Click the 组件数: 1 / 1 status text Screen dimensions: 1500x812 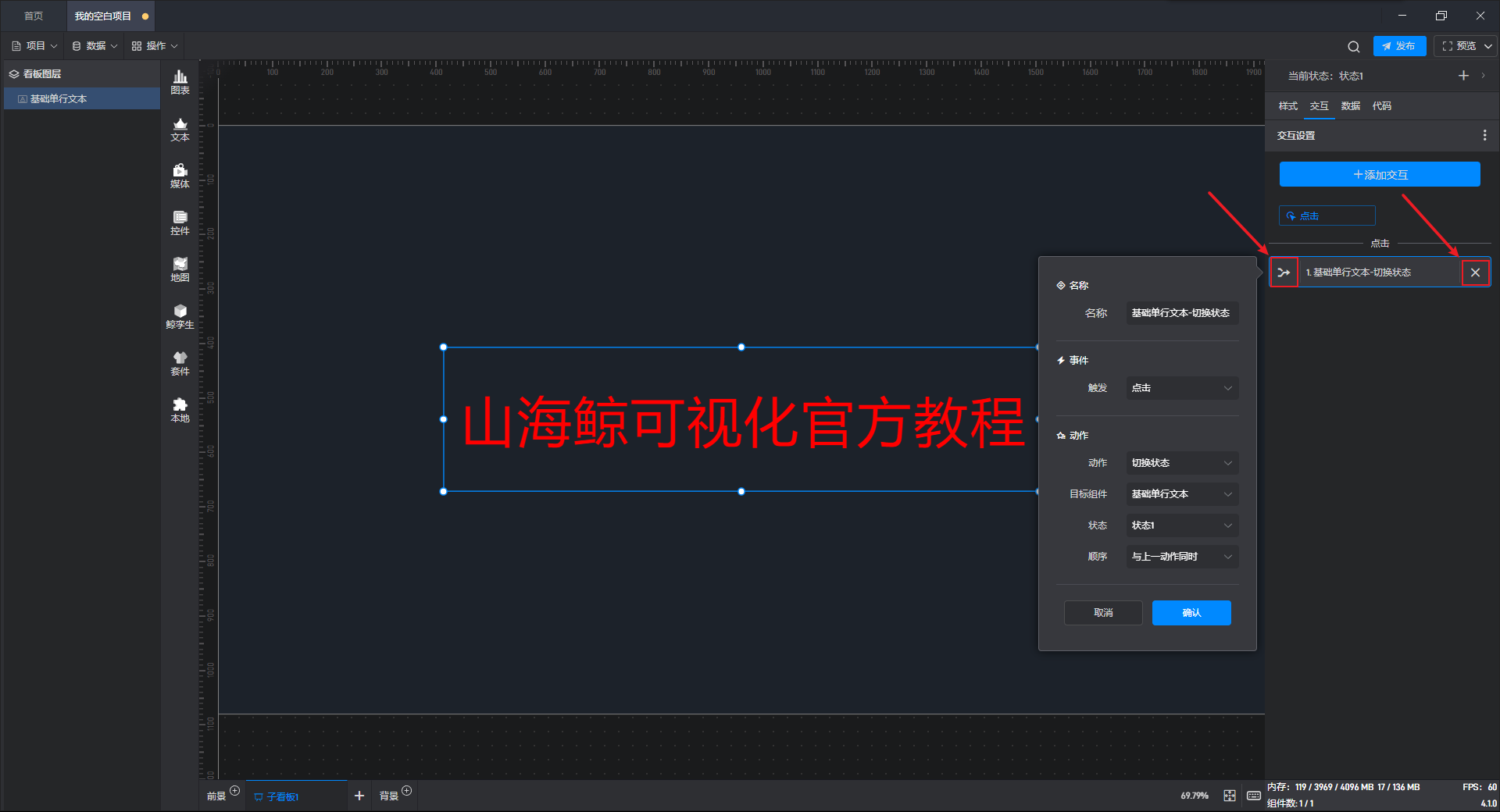click(1290, 803)
